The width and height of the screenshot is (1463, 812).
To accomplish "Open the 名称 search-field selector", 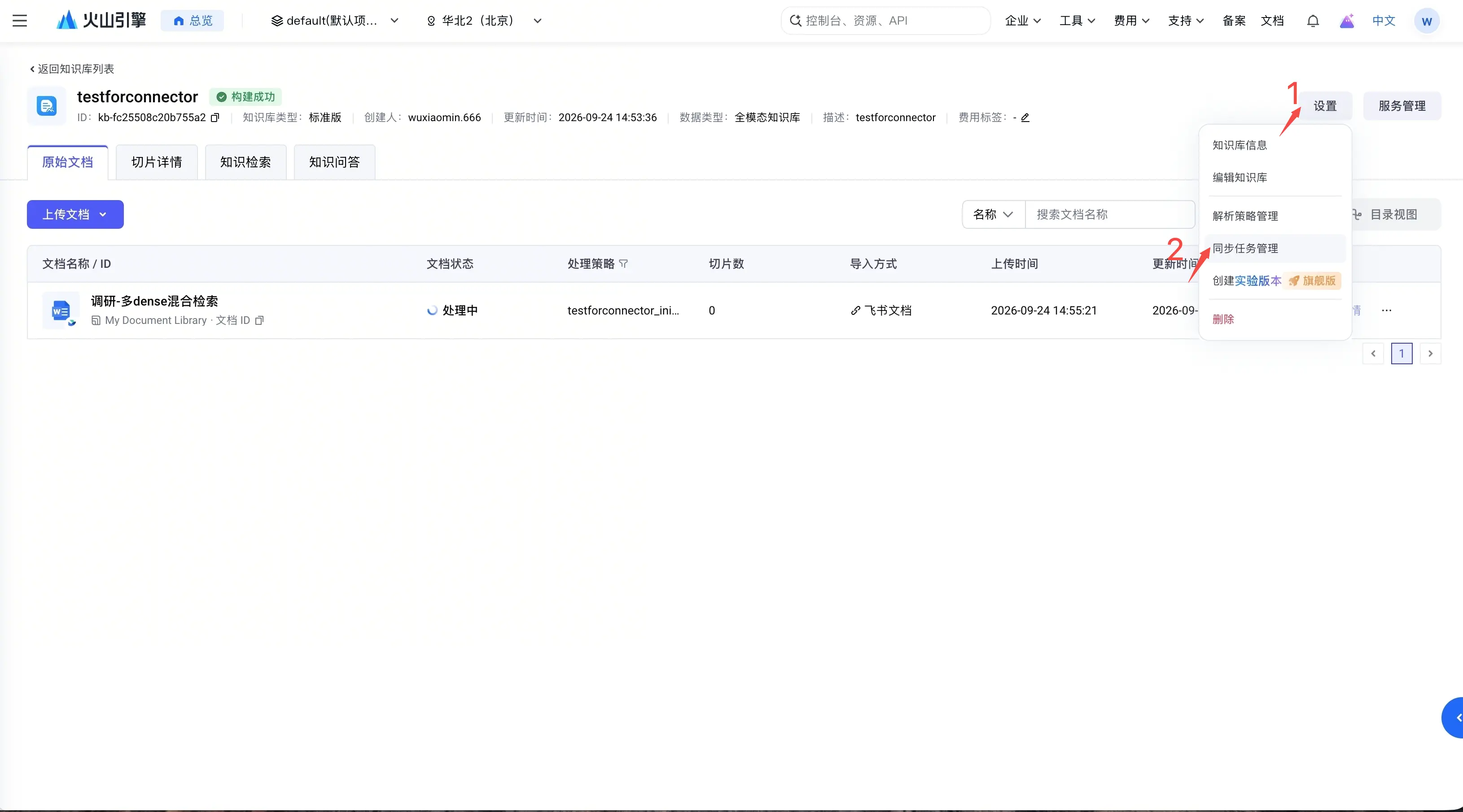I will 993,214.
